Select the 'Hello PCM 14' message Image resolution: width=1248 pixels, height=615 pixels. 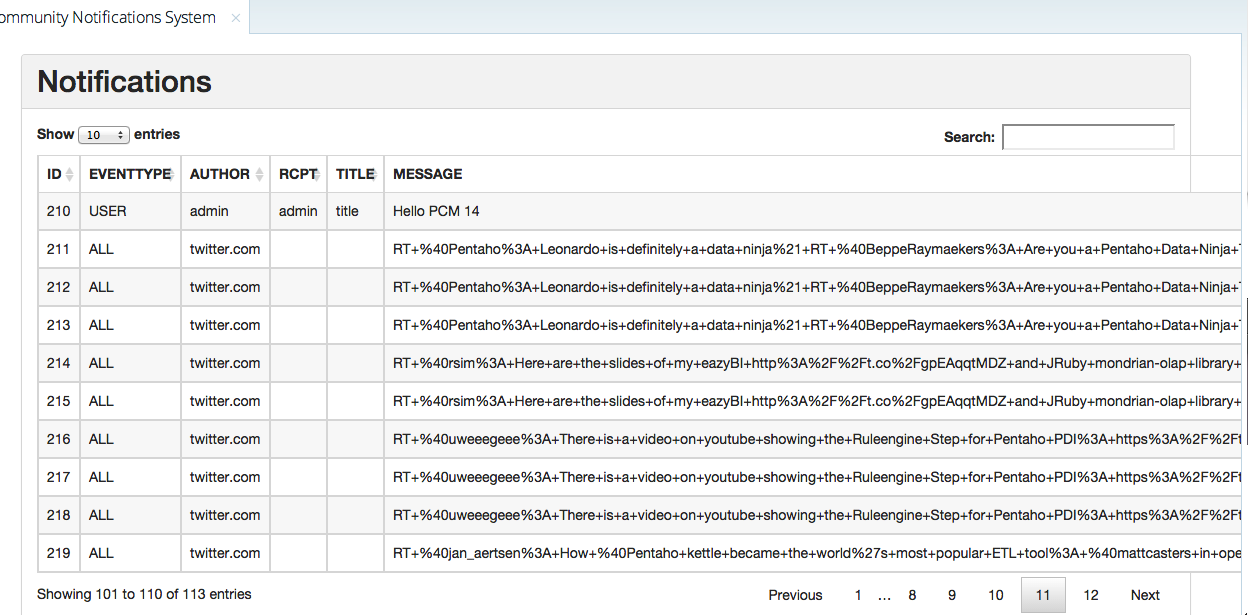(436, 211)
